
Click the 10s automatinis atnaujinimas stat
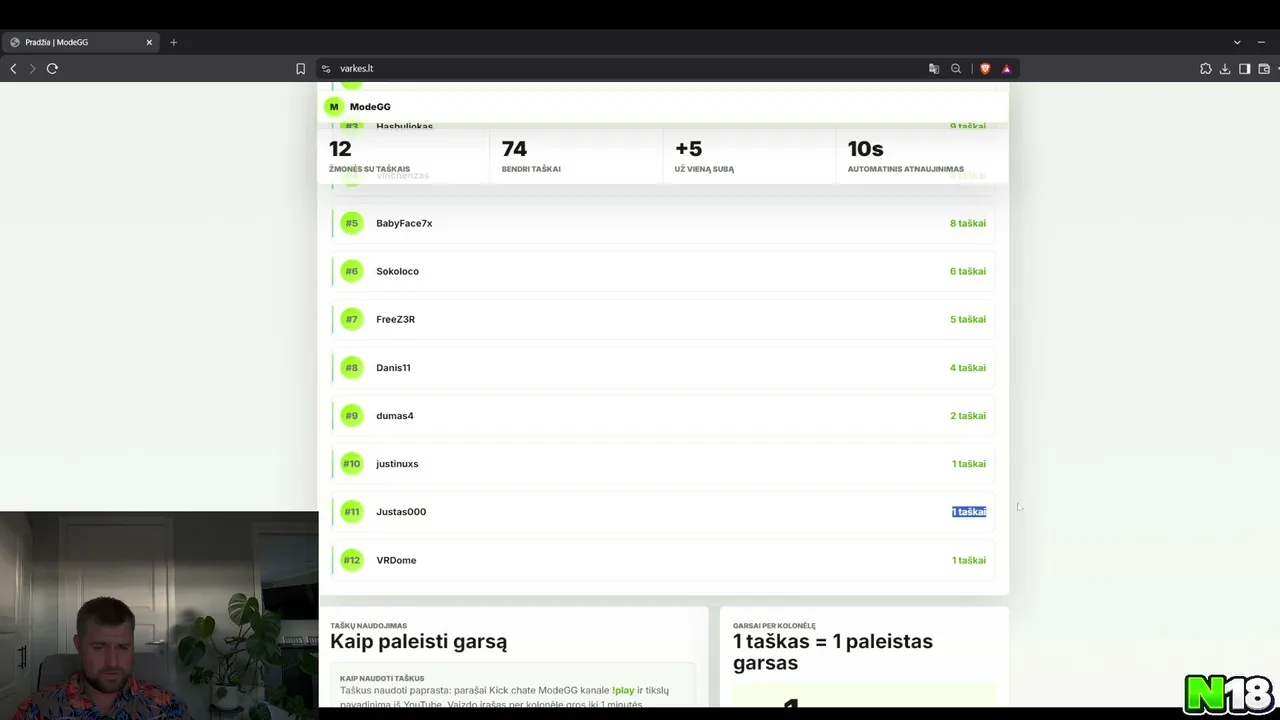point(921,157)
